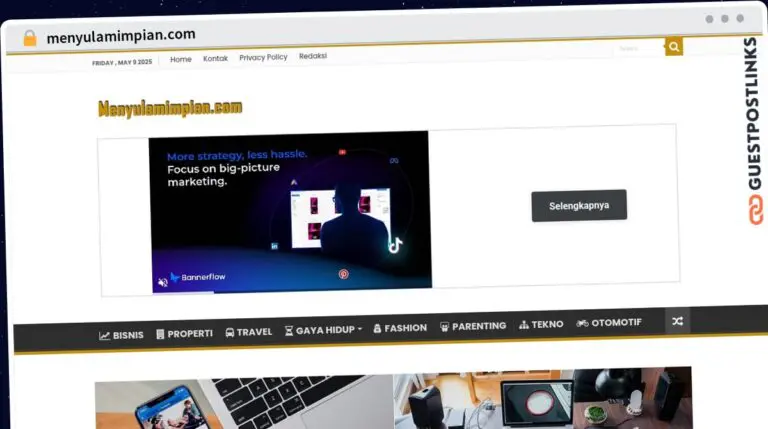768x429 pixels.
Task: Open the Redaksi page
Action: [x=313, y=56]
